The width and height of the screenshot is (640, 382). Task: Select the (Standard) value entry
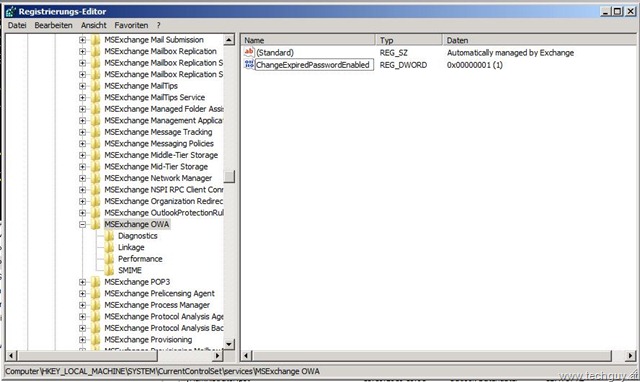[x=275, y=53]
